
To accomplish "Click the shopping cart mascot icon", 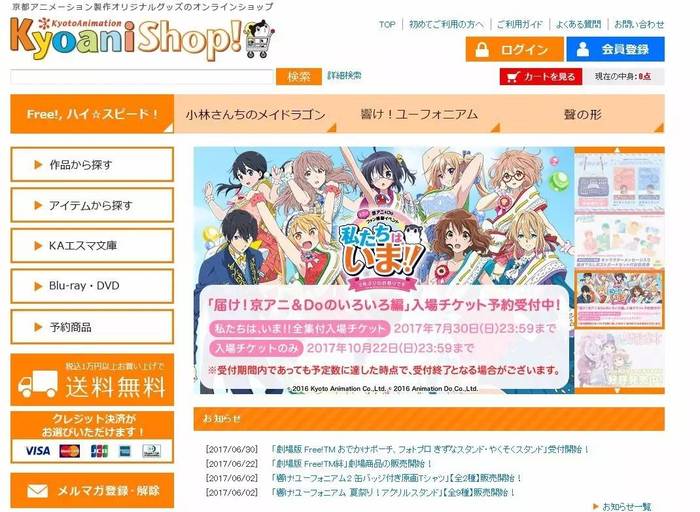I will click(x=260, y=39).
